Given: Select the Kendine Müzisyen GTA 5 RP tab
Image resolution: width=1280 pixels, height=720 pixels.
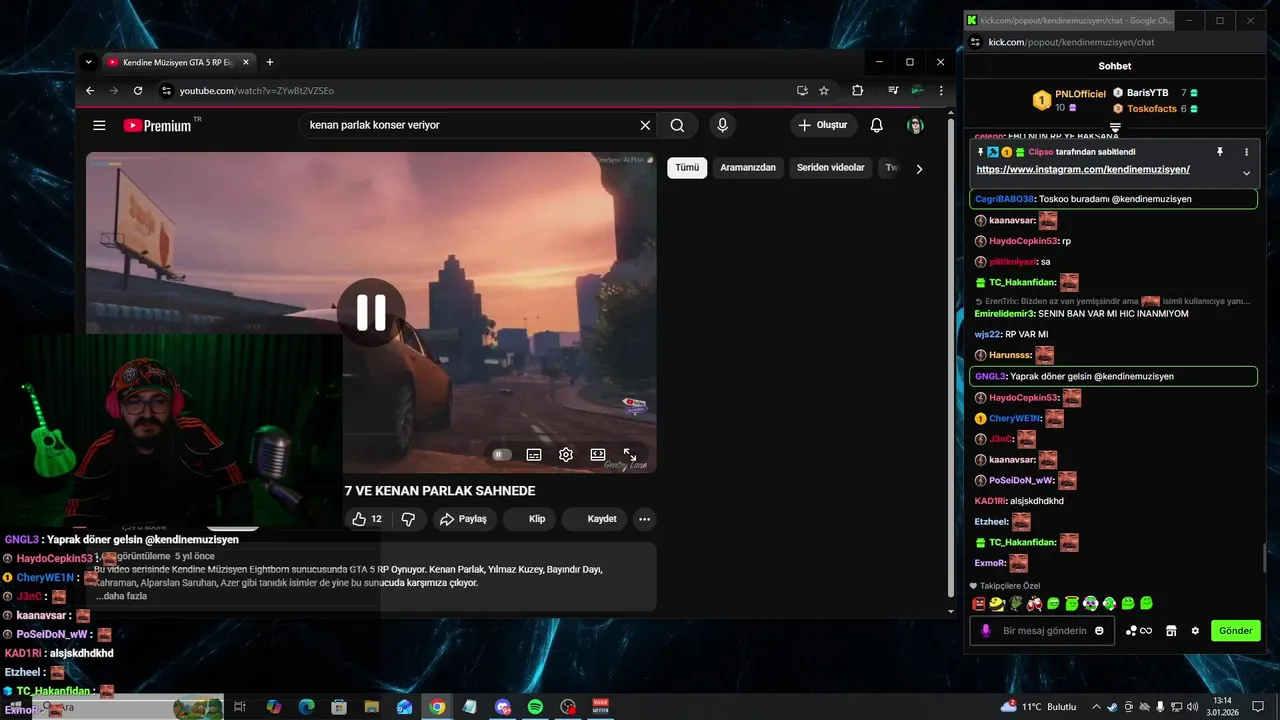Looking at the screenshot, I should click(x=177, y=62).
